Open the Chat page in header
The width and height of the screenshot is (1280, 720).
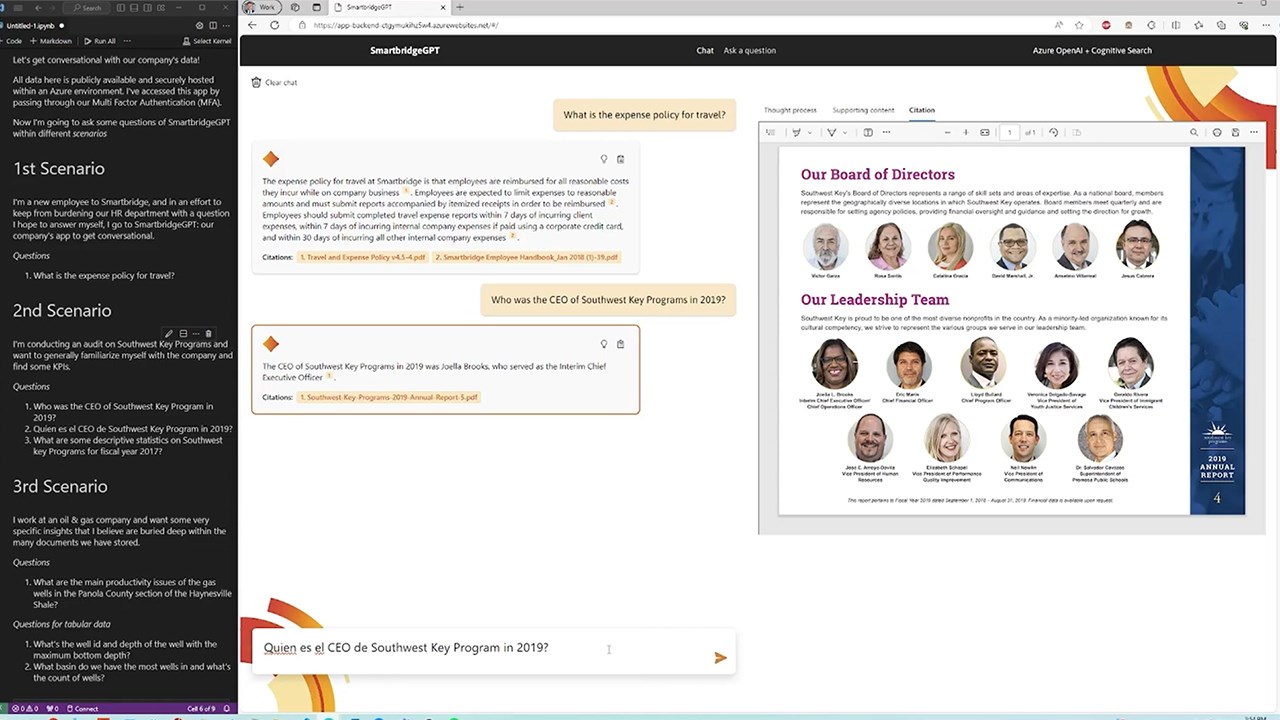705,50
